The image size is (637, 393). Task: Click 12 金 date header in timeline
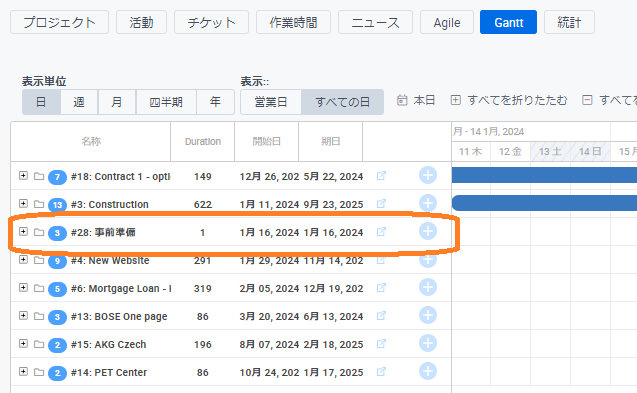click(x=510, y=152)
